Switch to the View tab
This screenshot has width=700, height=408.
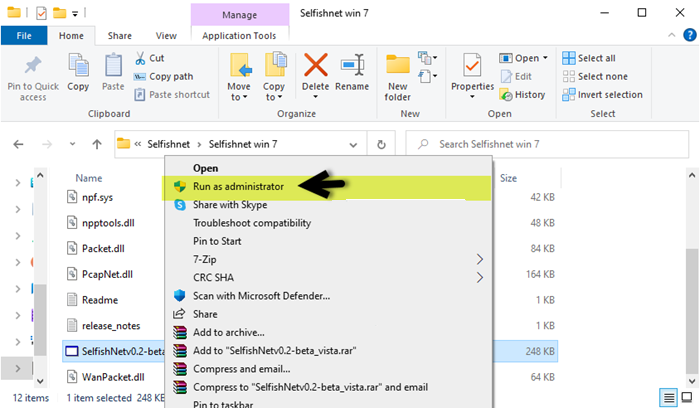(166, 36)
